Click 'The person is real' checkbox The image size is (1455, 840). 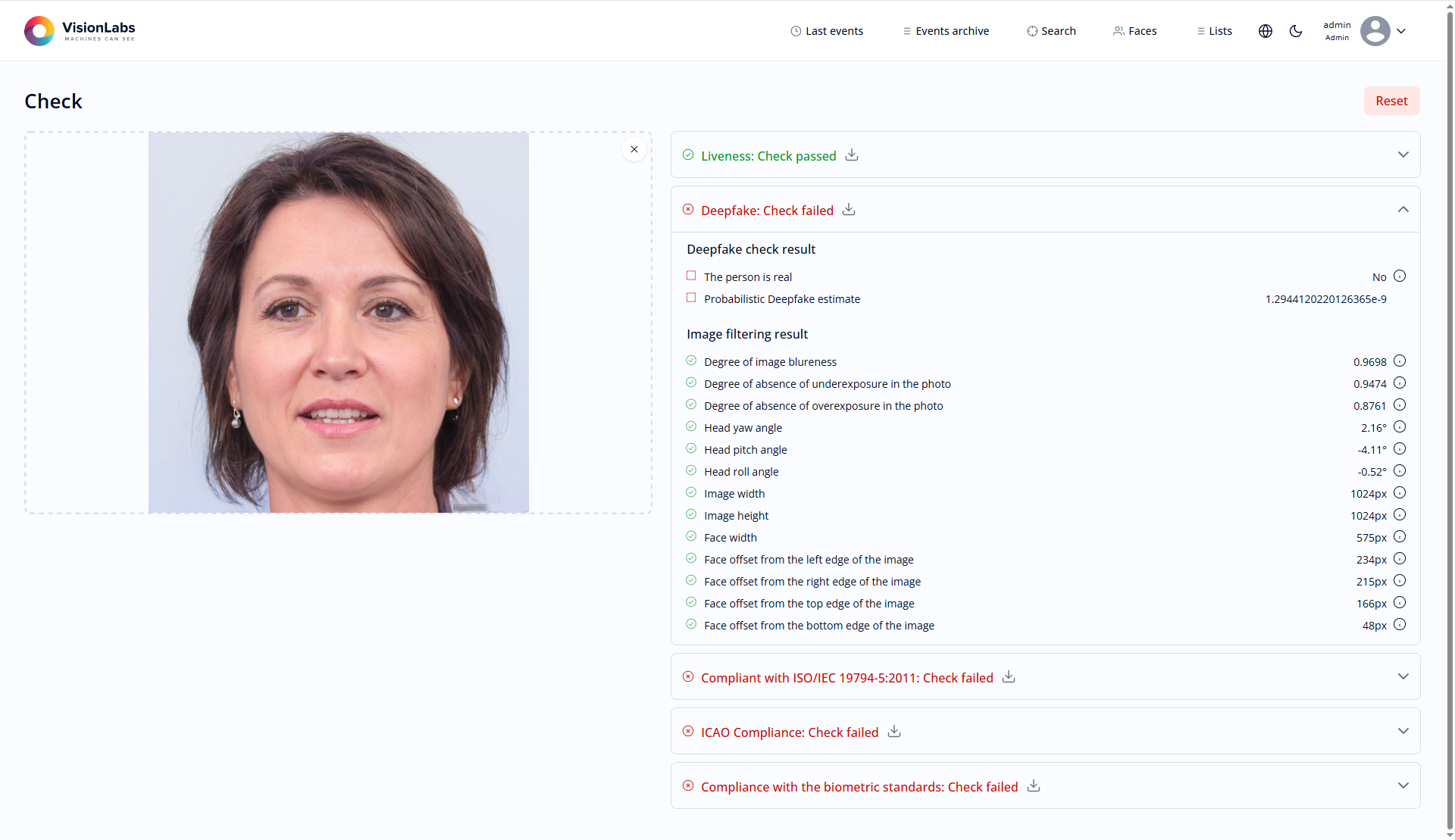coord(691,276)
